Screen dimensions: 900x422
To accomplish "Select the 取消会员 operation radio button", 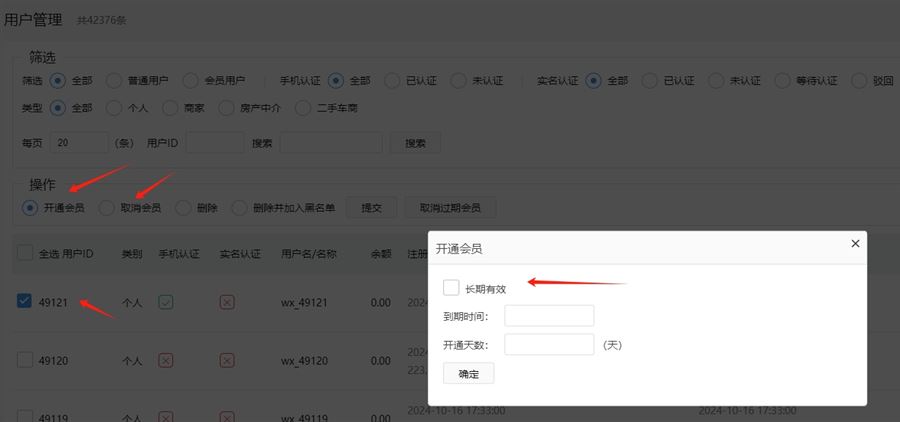I will [107, 208].
